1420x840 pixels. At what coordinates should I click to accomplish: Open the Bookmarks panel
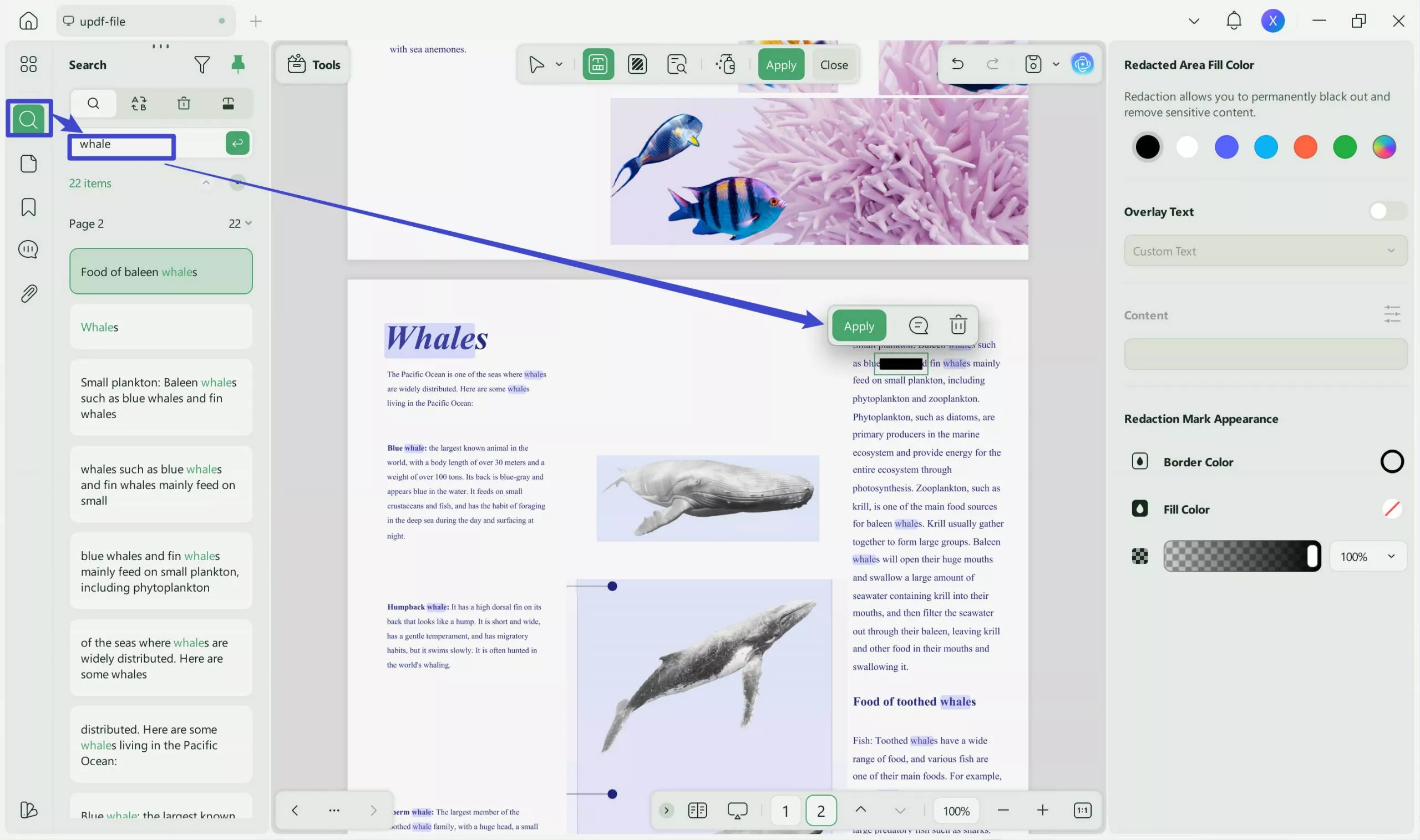click(x=28, y=207)
